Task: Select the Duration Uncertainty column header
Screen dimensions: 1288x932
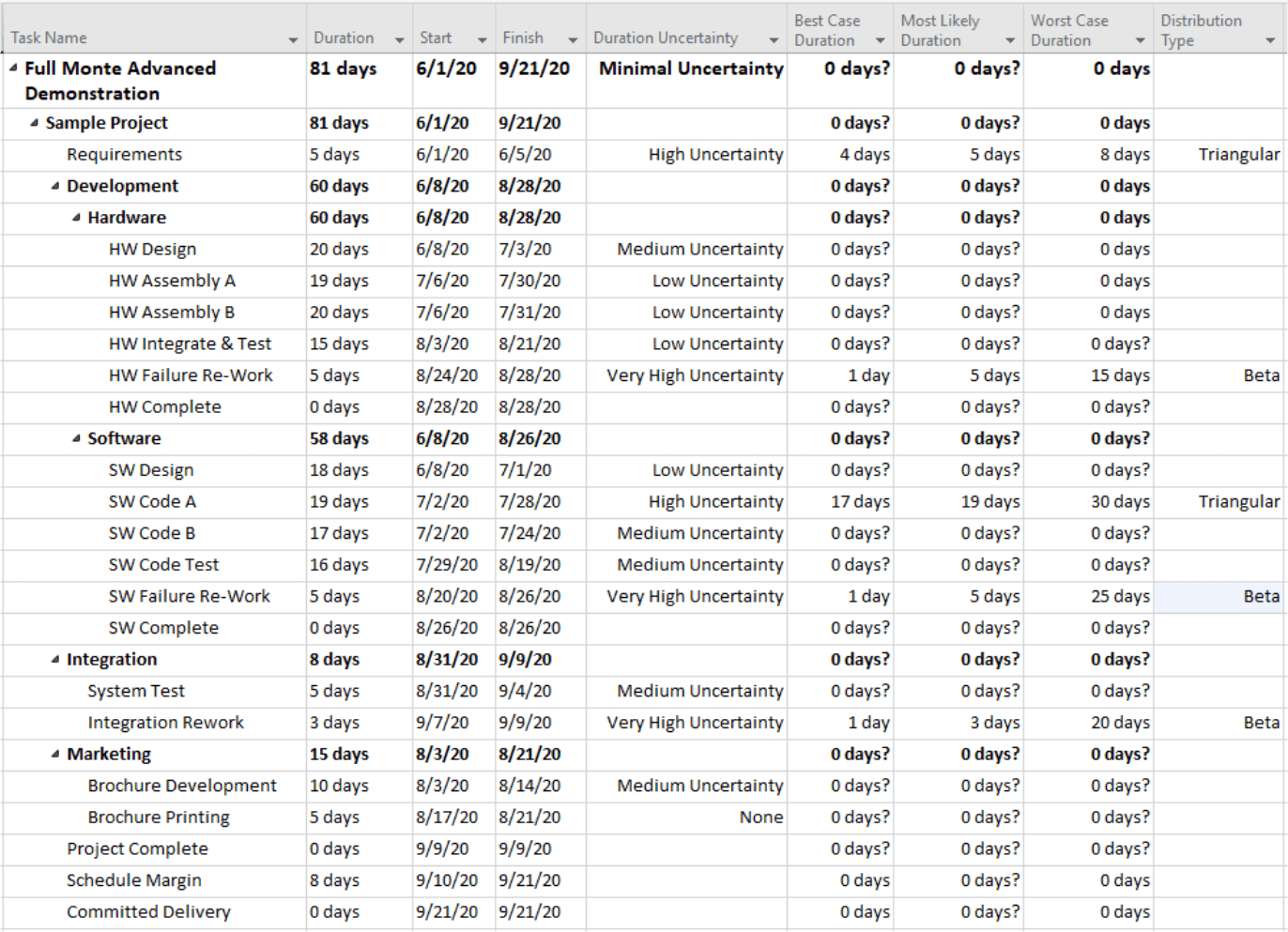Action: 686,28
